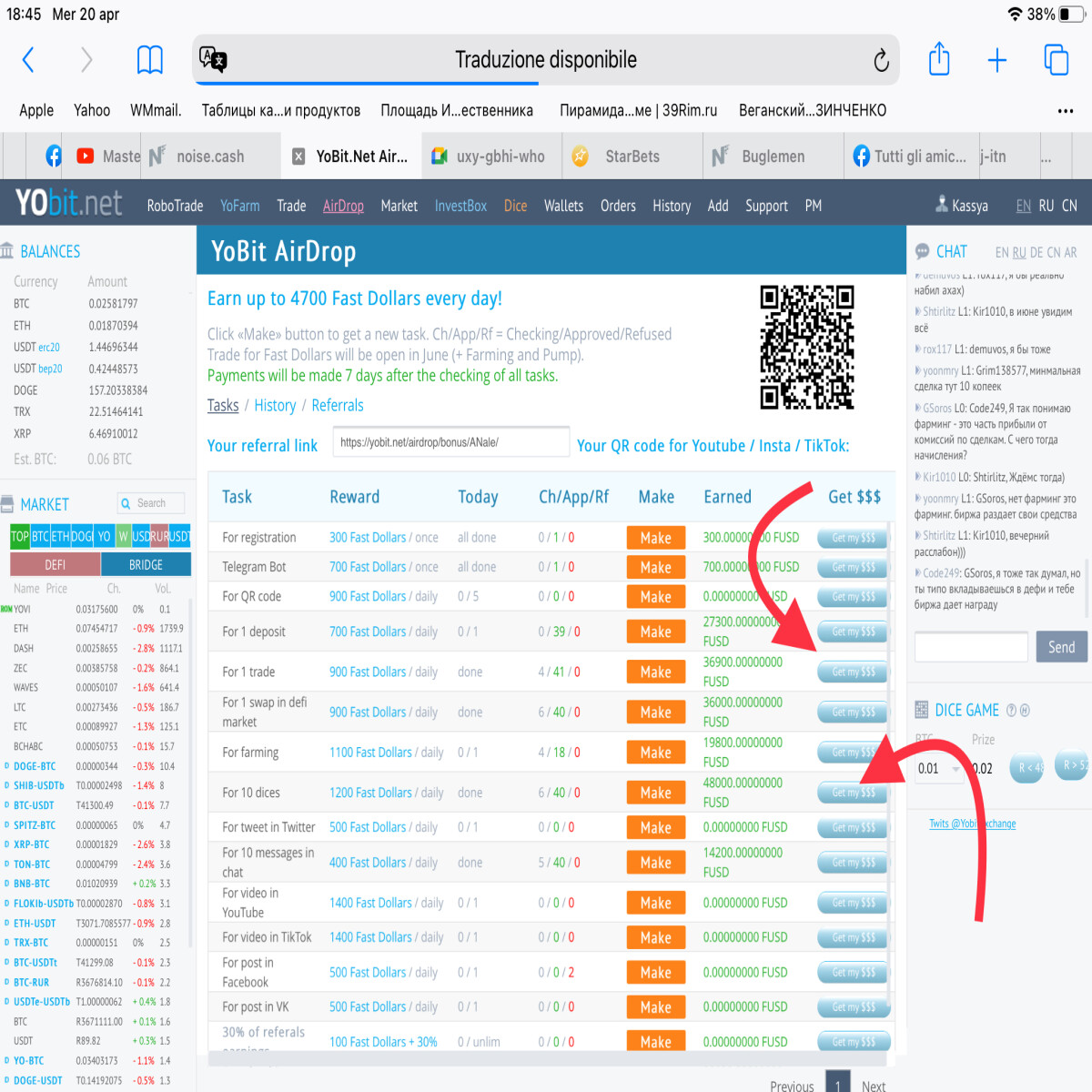Viewport: 1092px width, 1092px height.
Task: Get my $$$ for registration row
Action: pos(853,538)
